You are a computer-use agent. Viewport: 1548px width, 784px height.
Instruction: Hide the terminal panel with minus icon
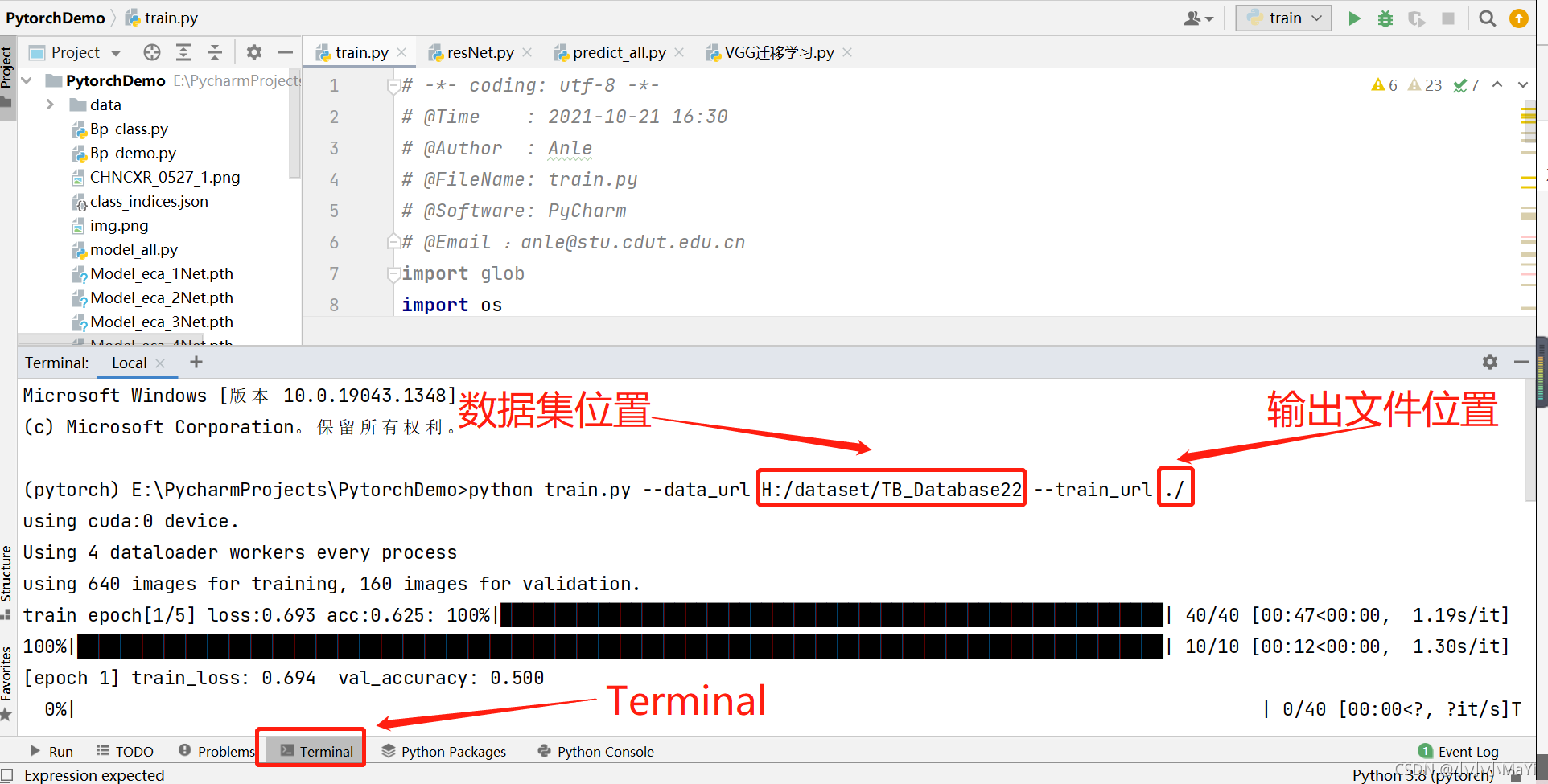pos(1521,363)
